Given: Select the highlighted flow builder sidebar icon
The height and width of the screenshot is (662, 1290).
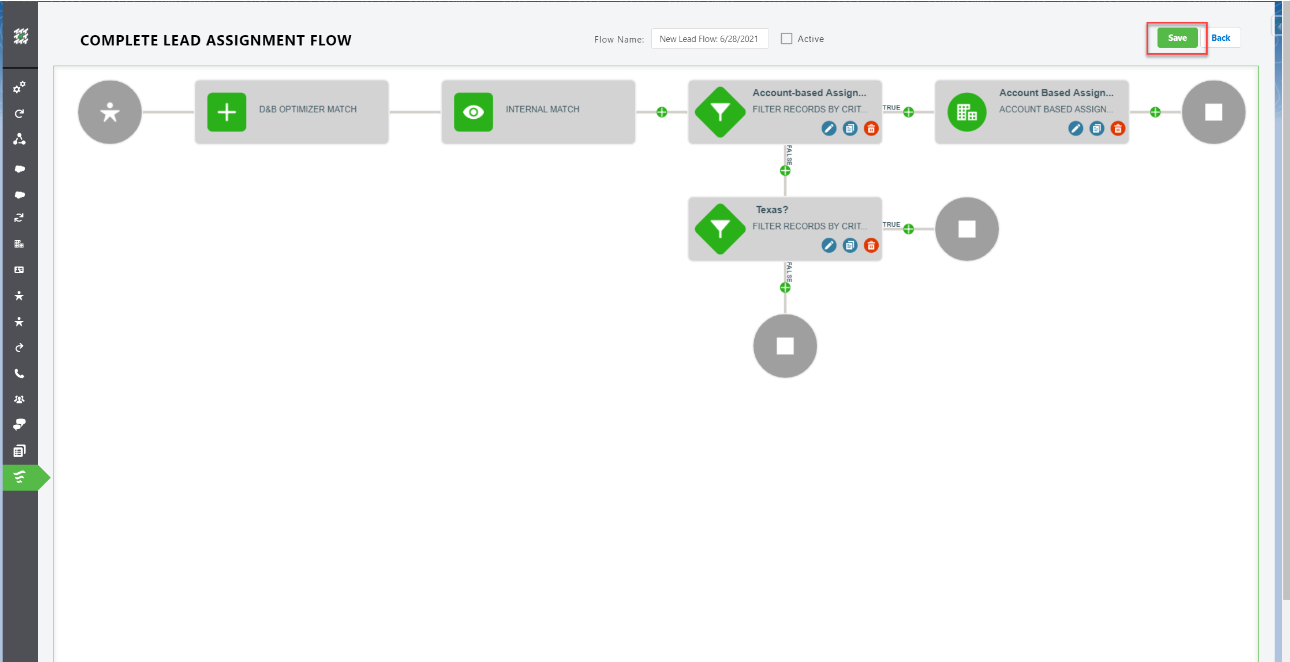Looking at the screenshot, I should pyautogui.click(x=20, y=477).
